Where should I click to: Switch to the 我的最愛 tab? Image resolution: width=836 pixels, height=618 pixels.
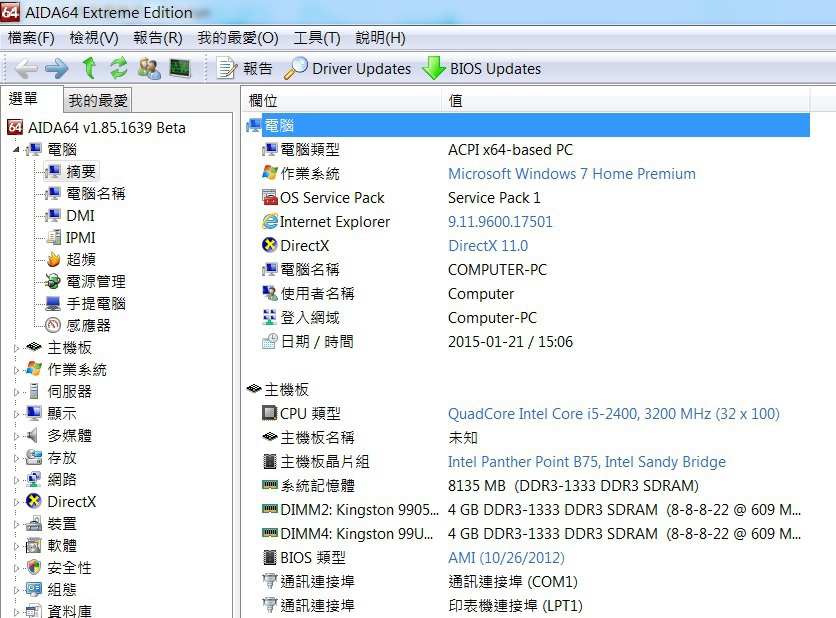click(98, 100)
